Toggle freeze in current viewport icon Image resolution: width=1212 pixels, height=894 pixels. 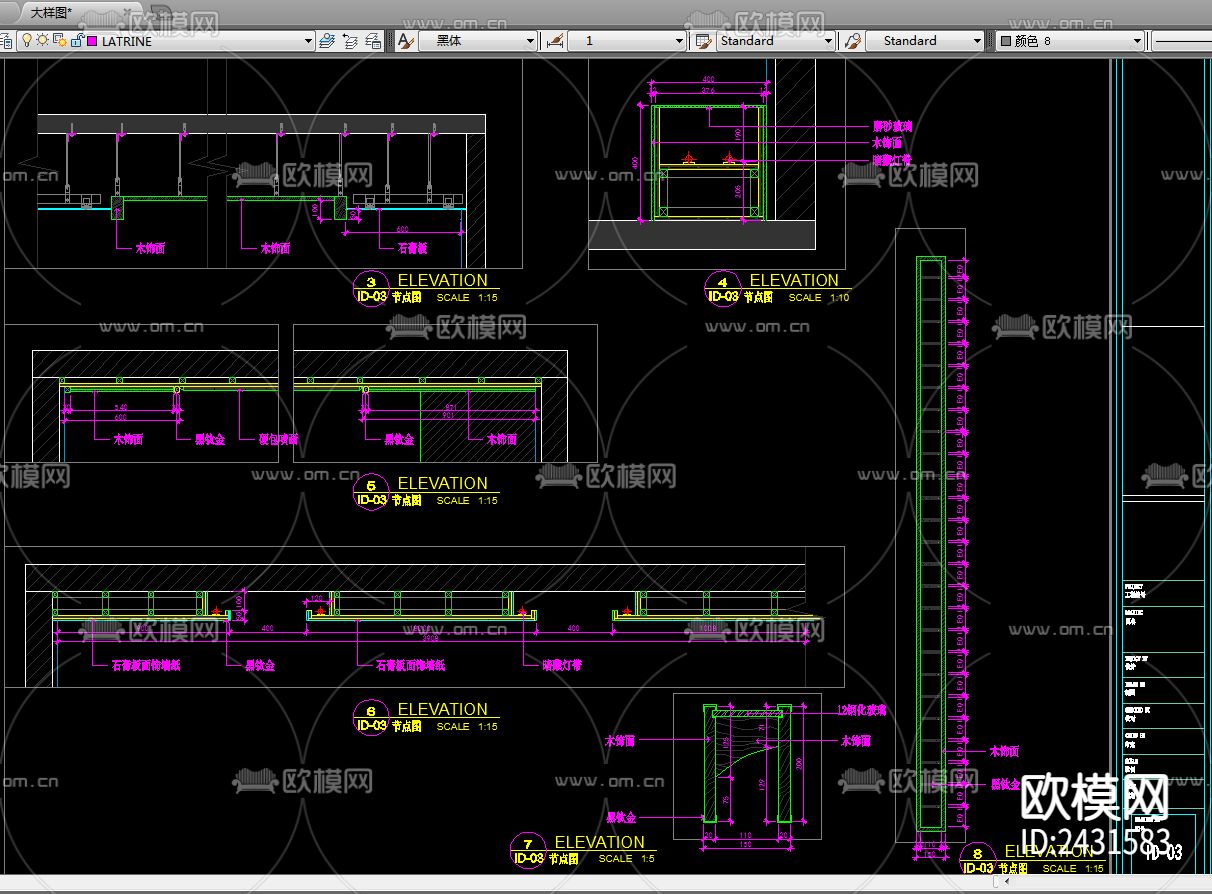[x=60, y=41]
